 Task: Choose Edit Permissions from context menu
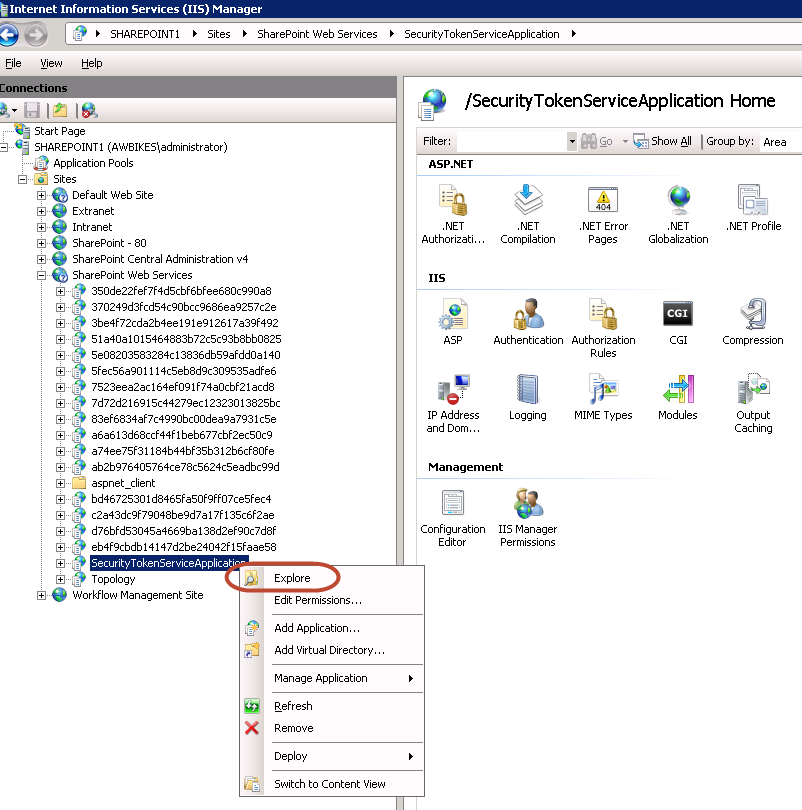coord(332,600)
